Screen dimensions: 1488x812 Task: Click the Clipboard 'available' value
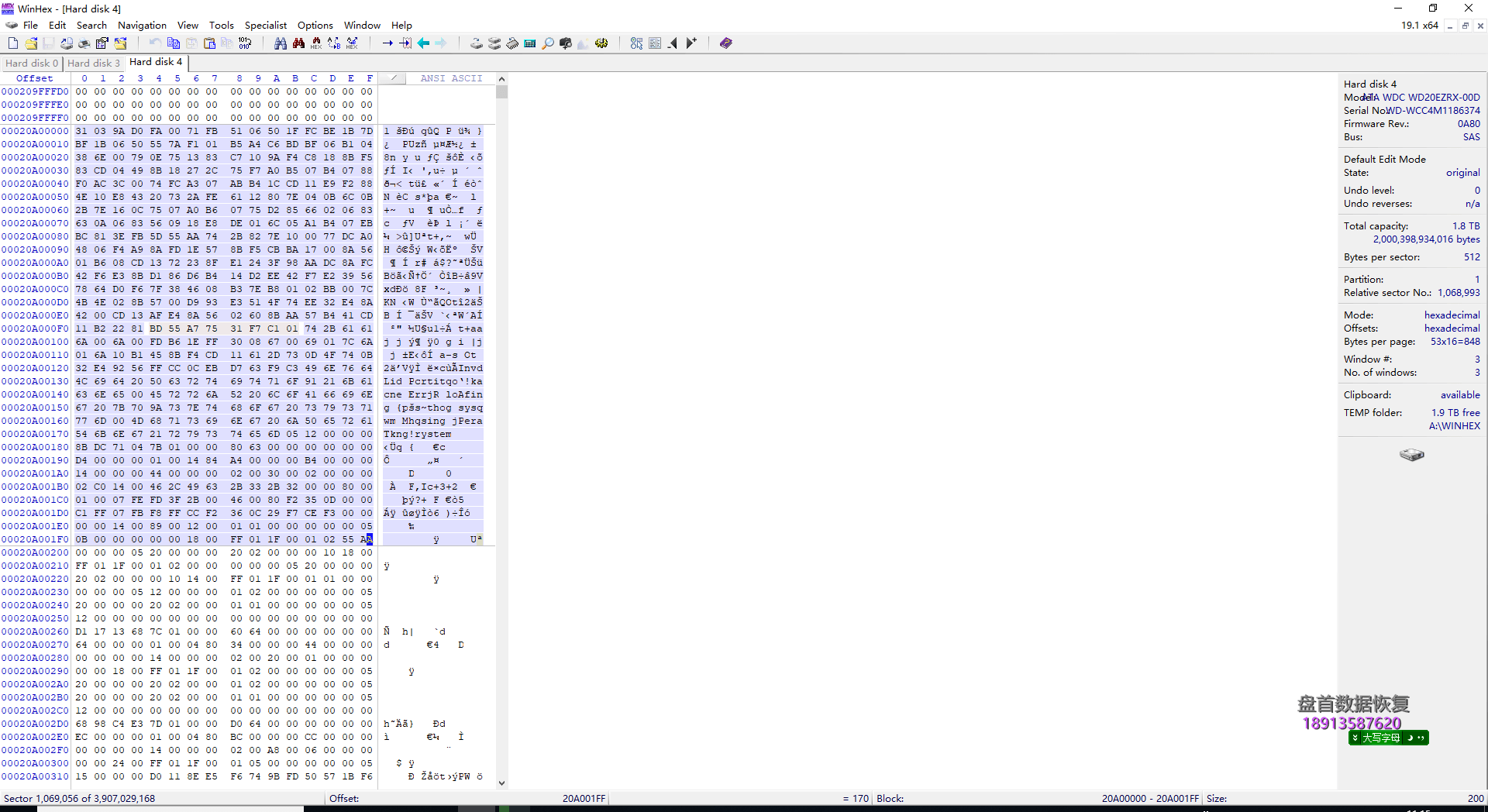1460,395
